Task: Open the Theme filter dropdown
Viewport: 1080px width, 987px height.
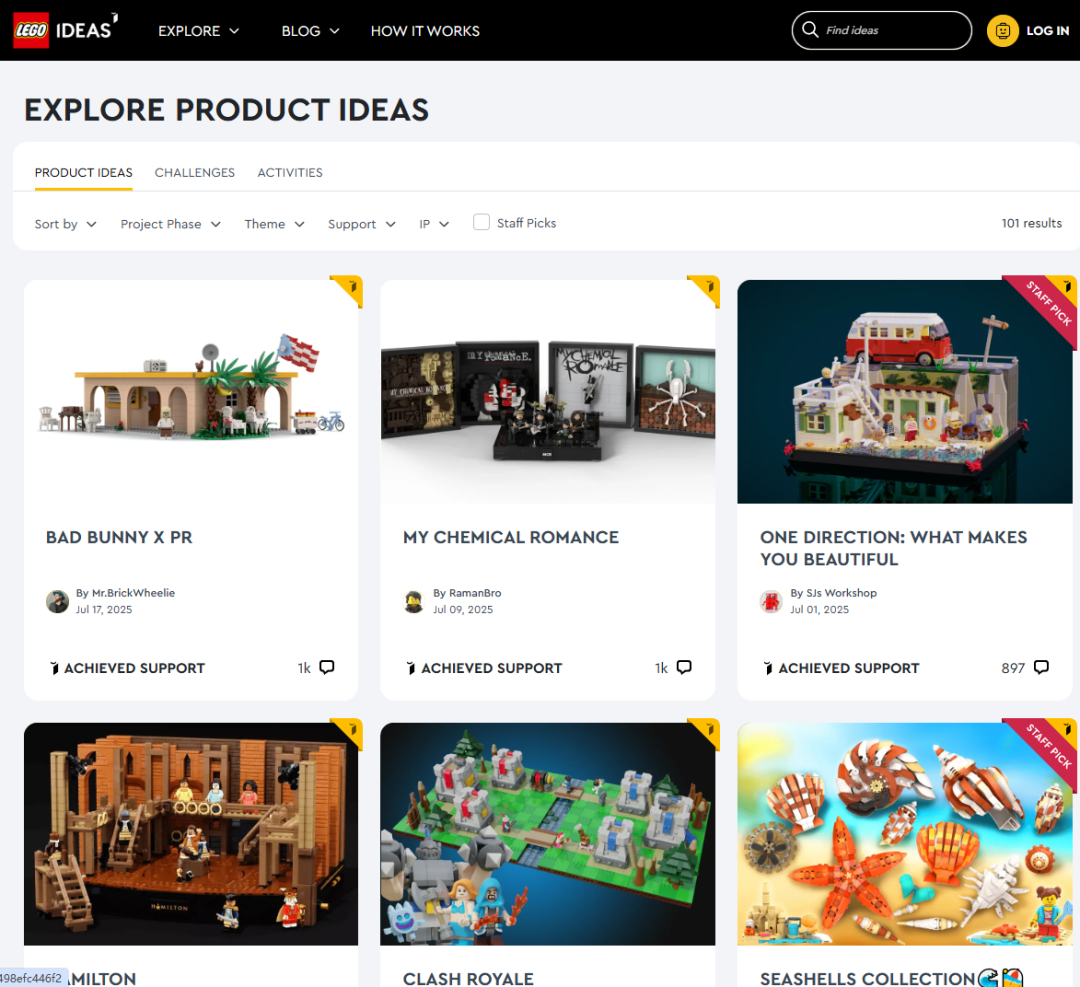Action: [x=275, y=224]
